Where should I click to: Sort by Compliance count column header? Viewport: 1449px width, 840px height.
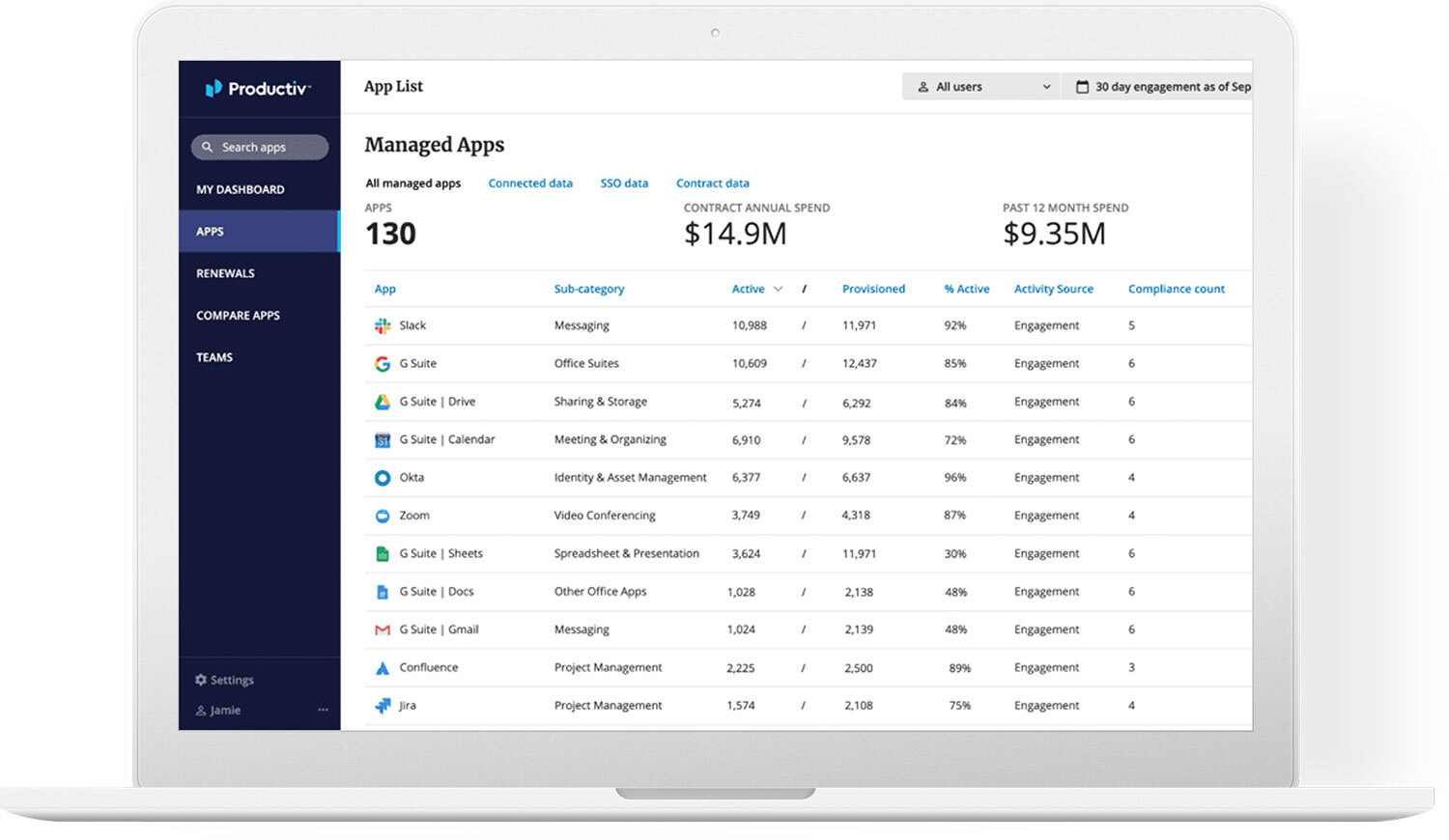1176,290
